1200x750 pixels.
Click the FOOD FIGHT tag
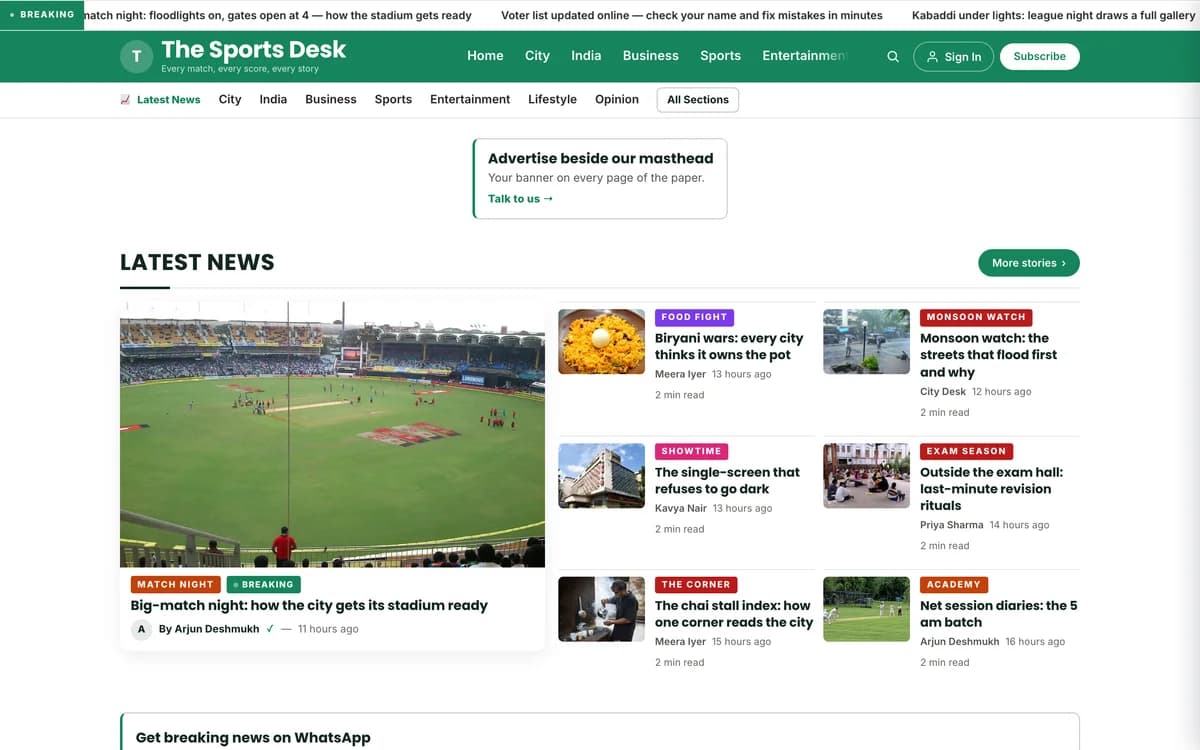(694, 317)
